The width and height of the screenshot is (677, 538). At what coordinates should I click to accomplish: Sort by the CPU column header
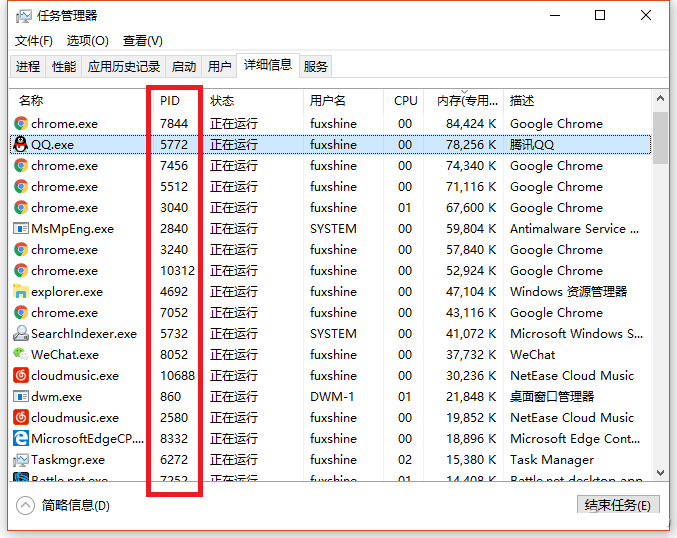point(405,101)
